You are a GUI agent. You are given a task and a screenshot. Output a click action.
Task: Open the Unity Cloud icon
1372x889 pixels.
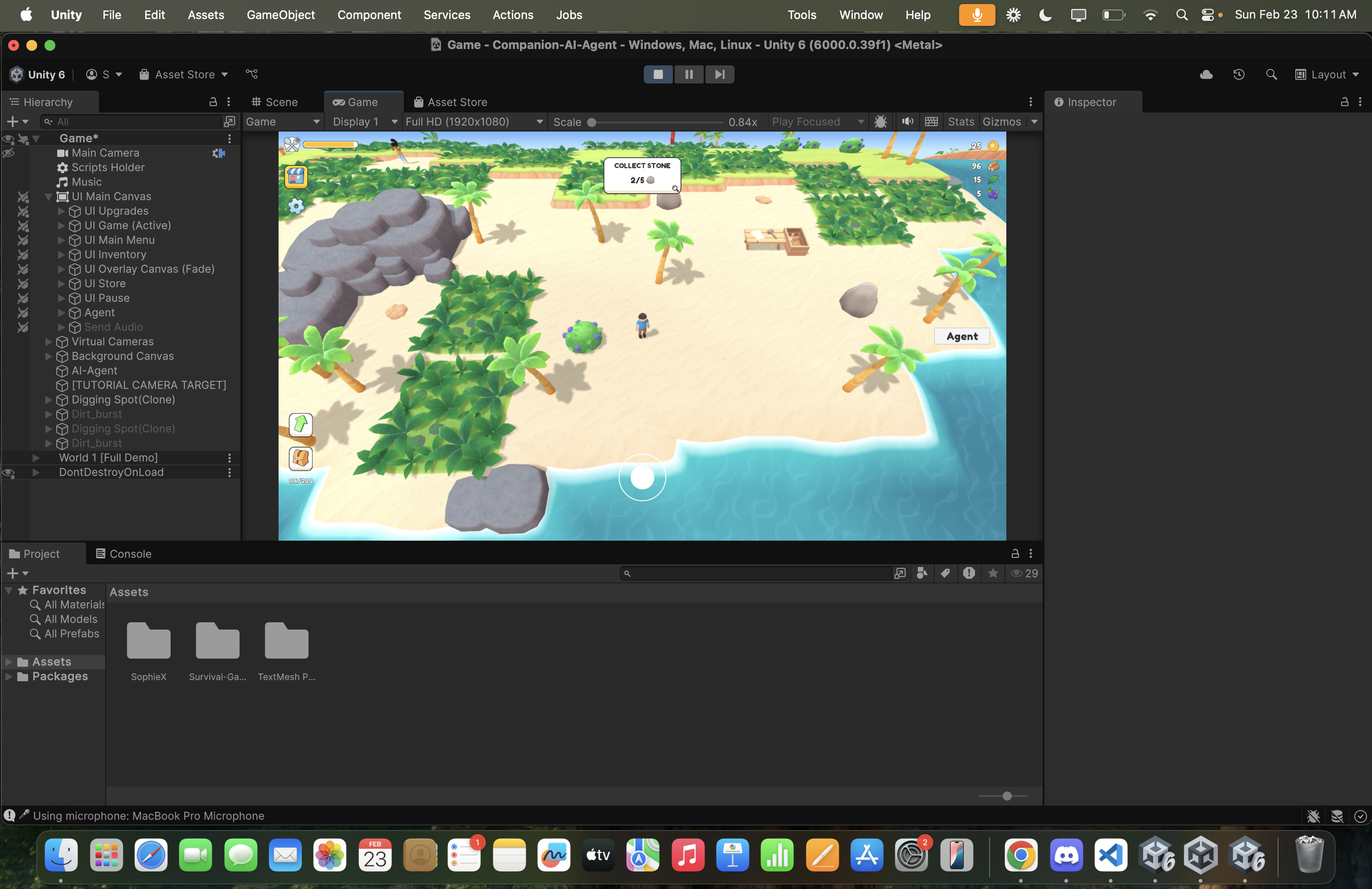(1206, 74)
